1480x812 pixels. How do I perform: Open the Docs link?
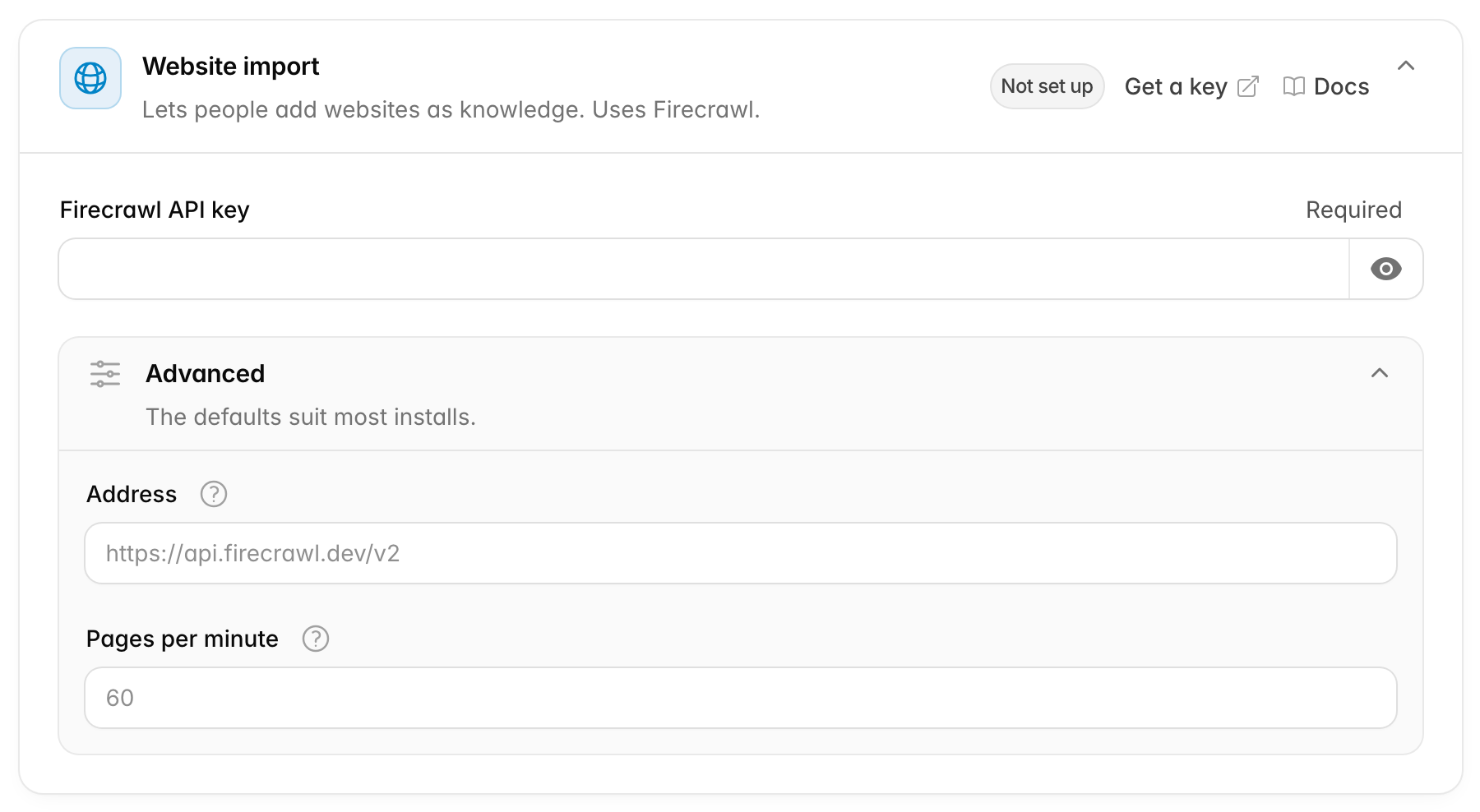[x=1325, y=86]
